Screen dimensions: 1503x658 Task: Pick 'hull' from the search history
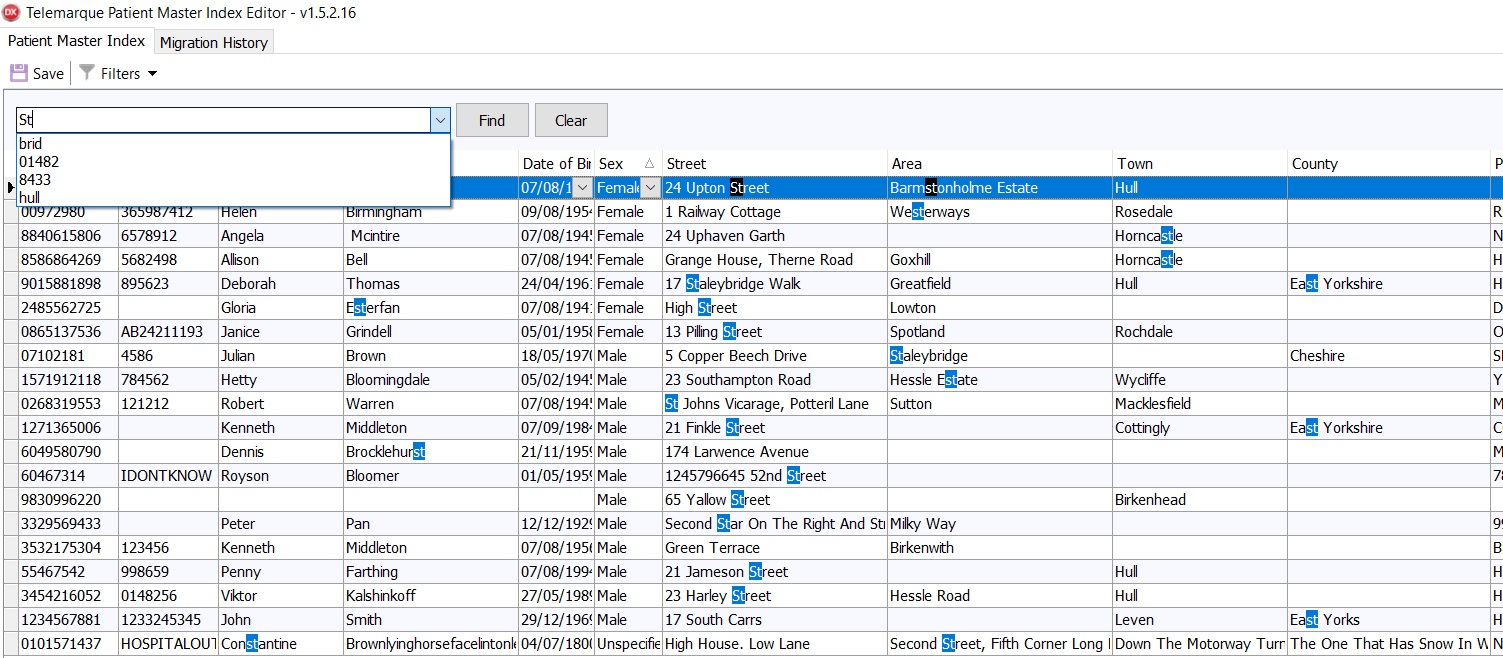click(30, 198)
